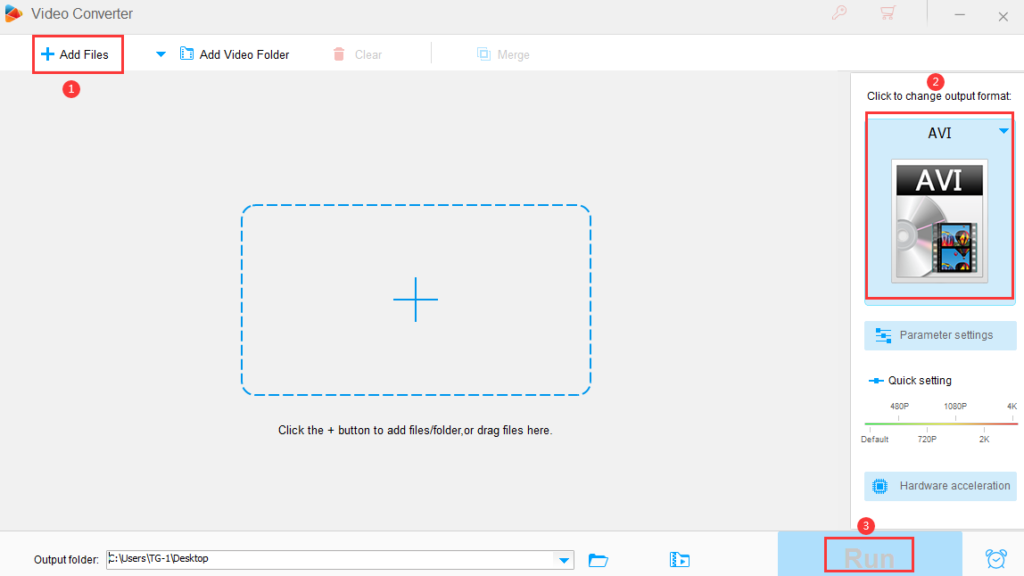The image size is (1024, 576).
Task: Click the 2K label on quality scale
Action: [x=984, y=440]
